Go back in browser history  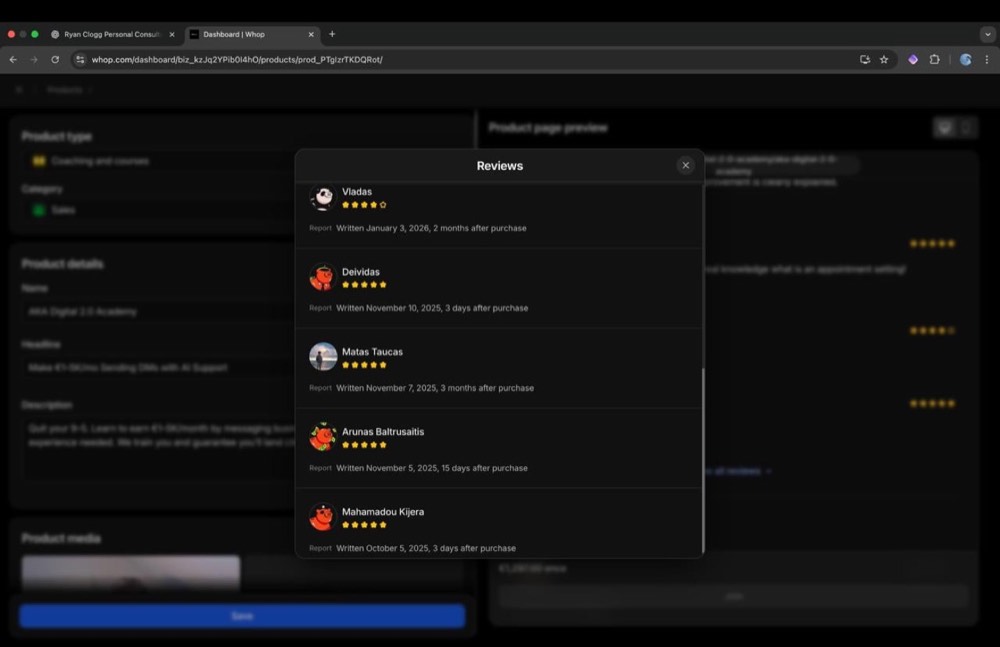[x=13, y=59]
